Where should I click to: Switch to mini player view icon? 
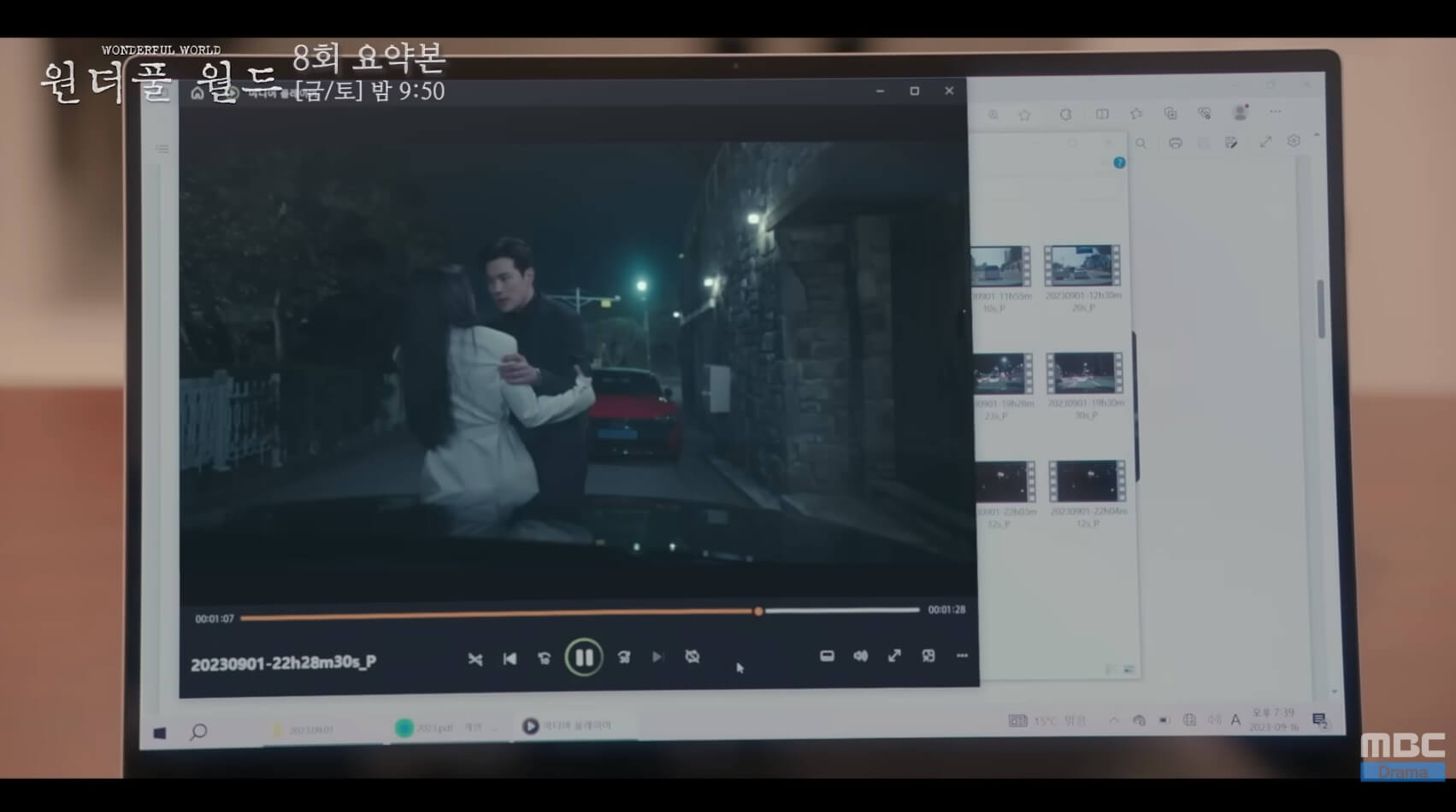[x=928, y=656]
